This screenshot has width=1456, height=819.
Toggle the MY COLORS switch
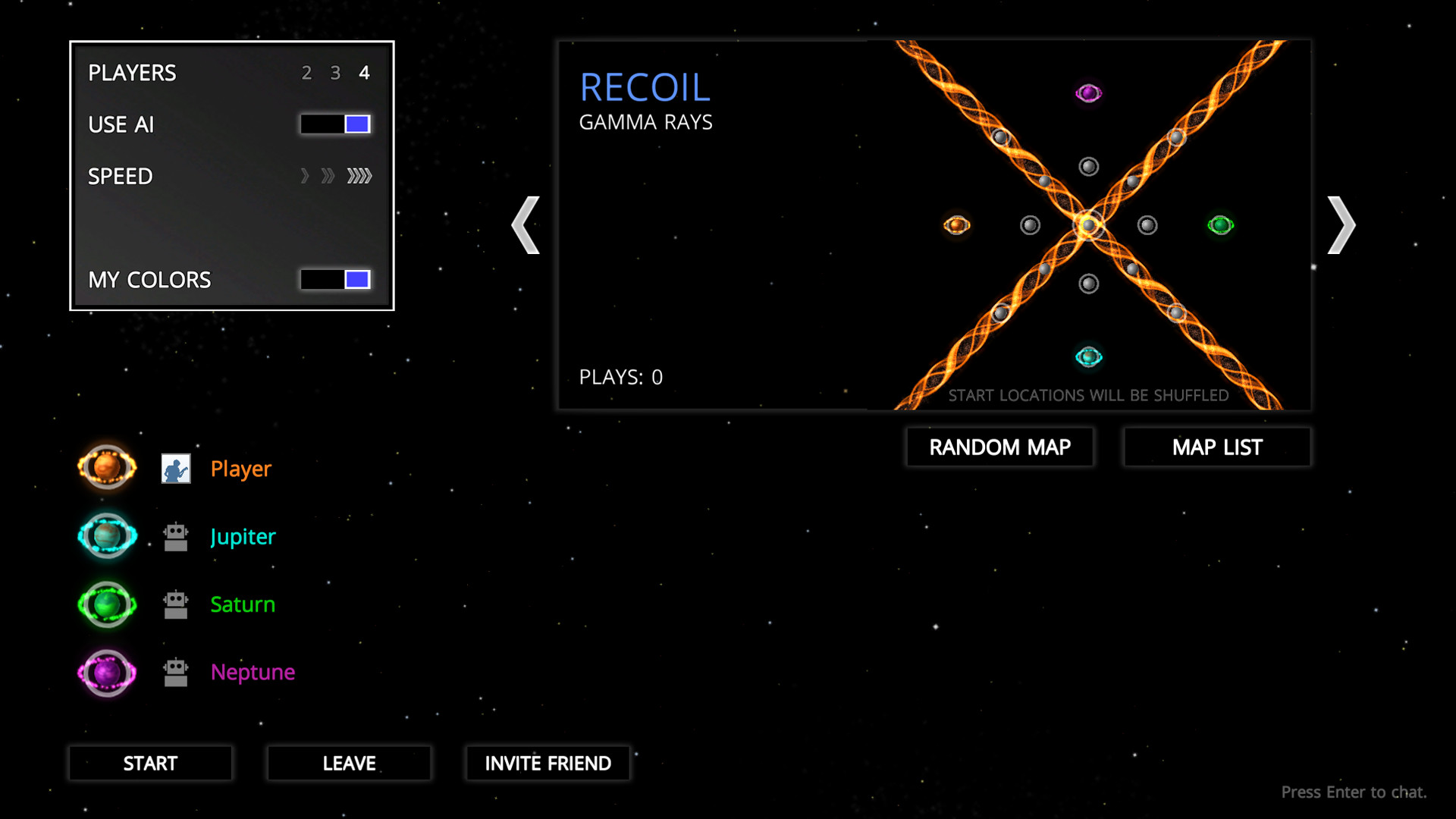(335, 280)
